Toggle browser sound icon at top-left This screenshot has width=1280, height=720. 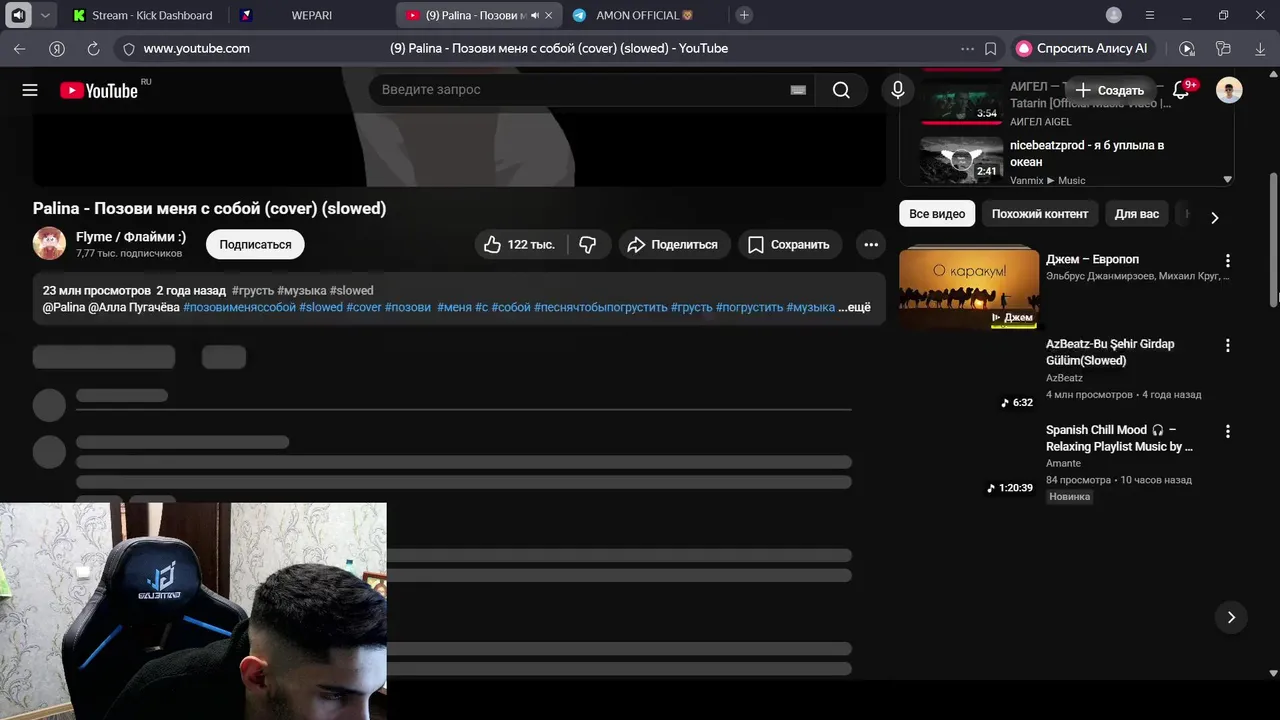19,15
